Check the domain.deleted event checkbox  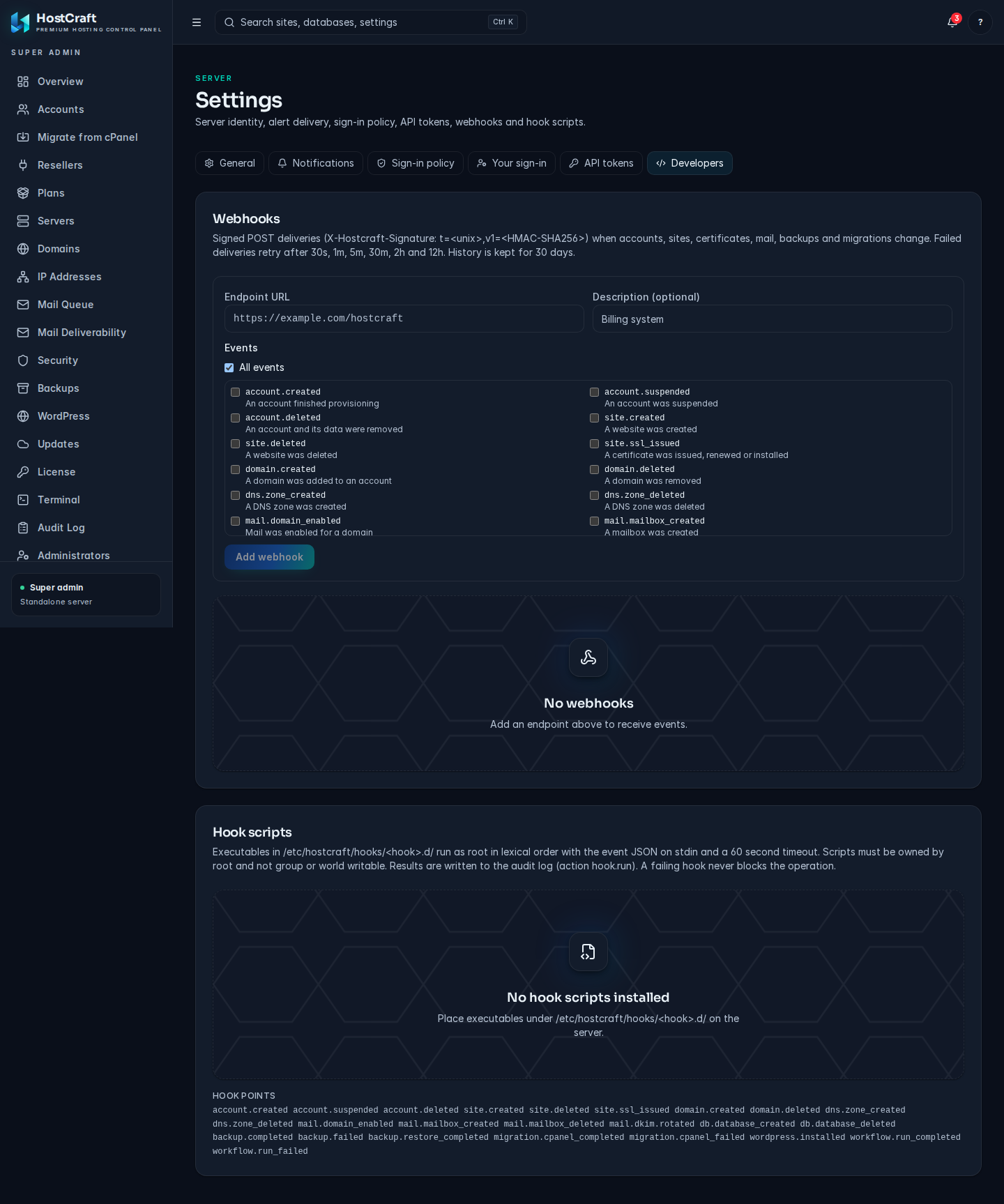coord(595,470)
